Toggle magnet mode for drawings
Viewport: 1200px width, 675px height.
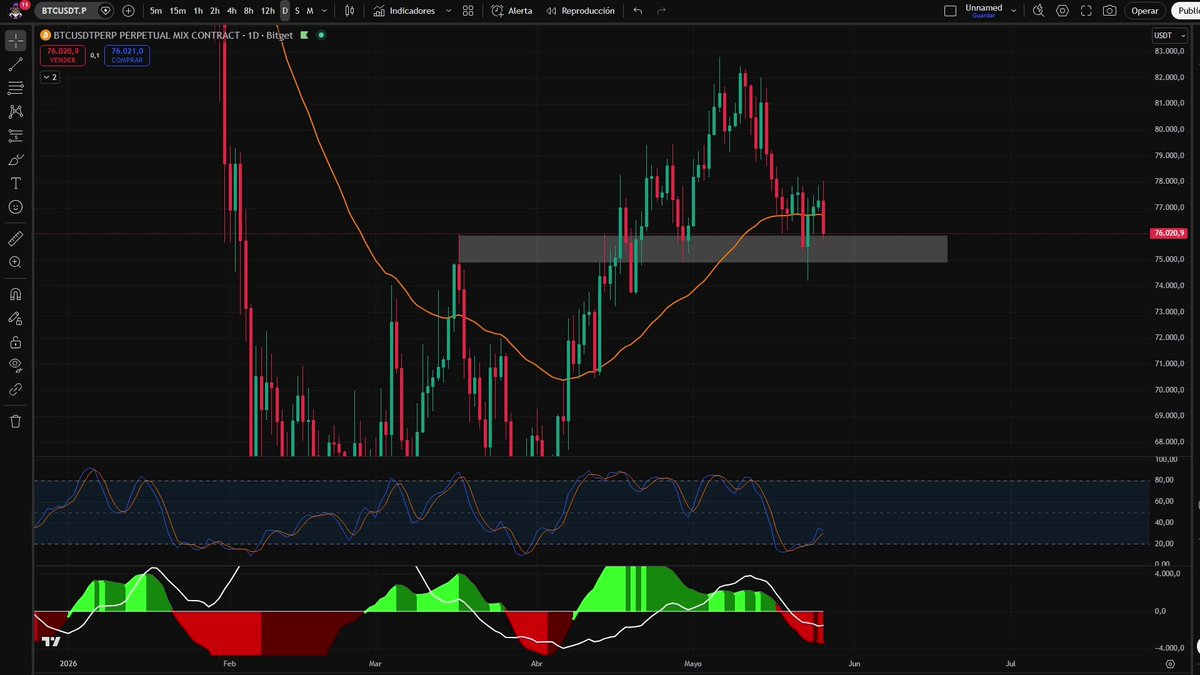[16, 294]
